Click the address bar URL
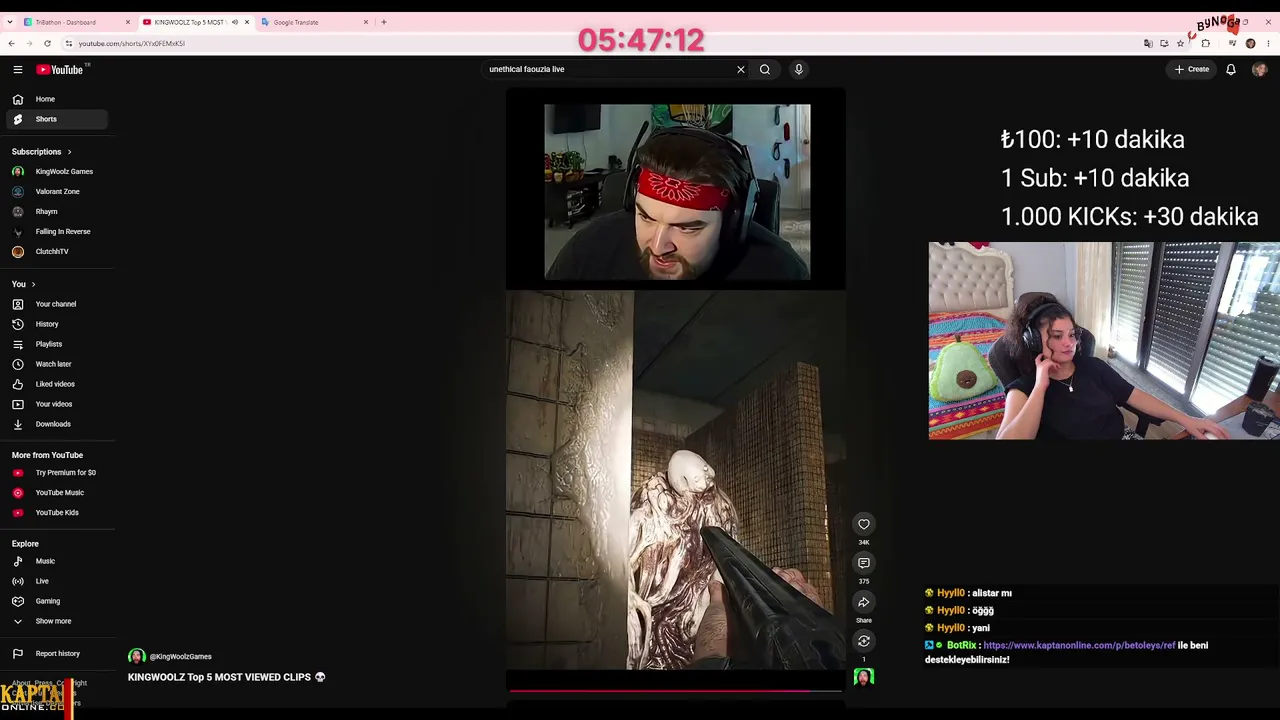Screen dimensions: 1280x720 point(132,44)
